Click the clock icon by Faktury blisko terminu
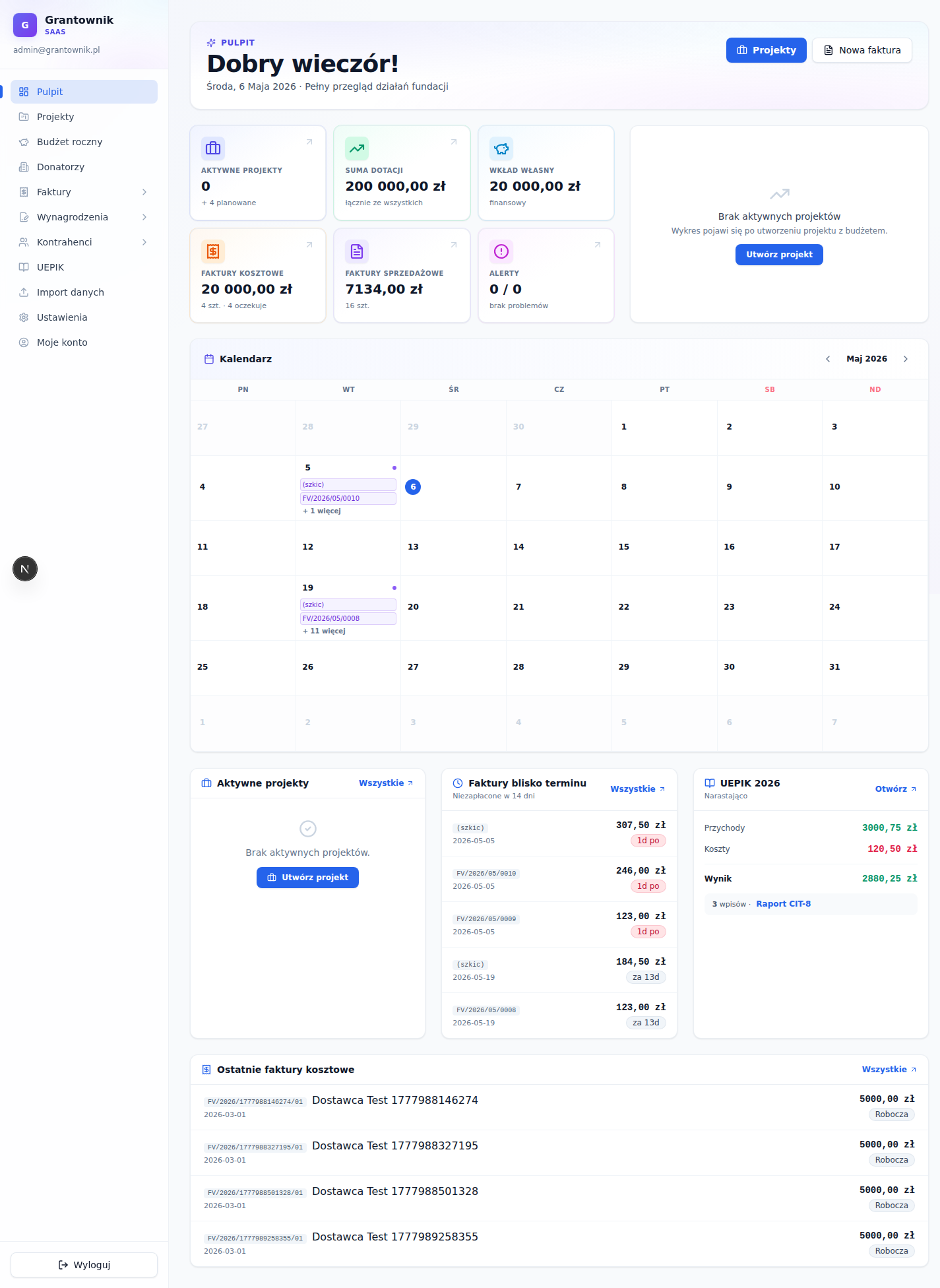Screen dimensions: 940x1288 coord(458,783)
